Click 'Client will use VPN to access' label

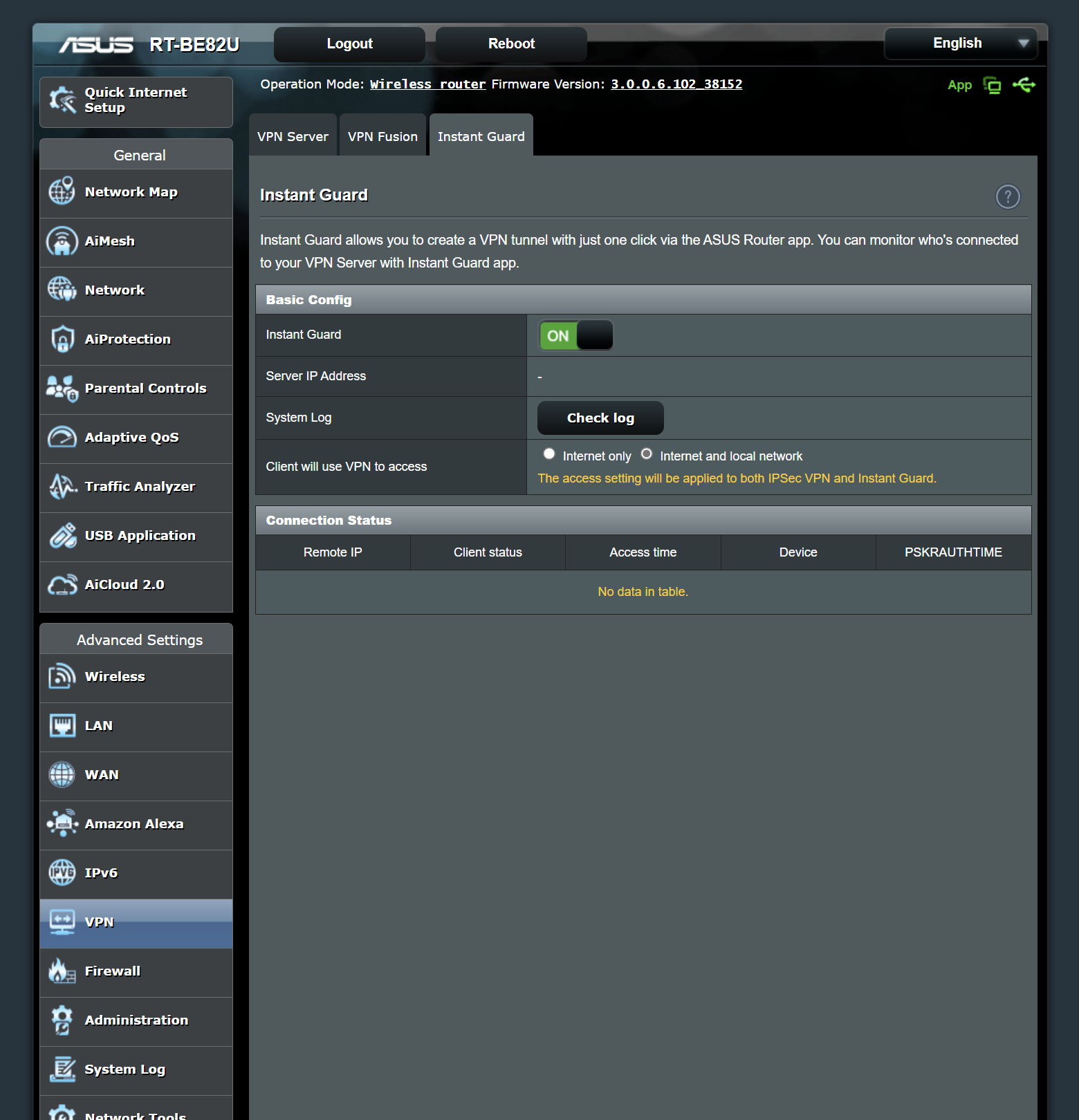tap(347, 467)
